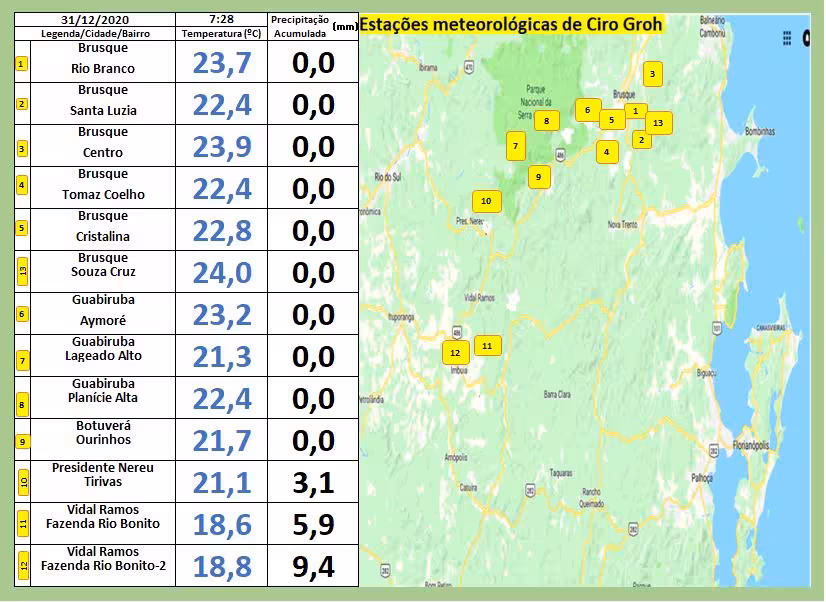Click the 9,4 precipitation value cell
This screenshot has height=602, width=826.
click(x=313, y=567)
